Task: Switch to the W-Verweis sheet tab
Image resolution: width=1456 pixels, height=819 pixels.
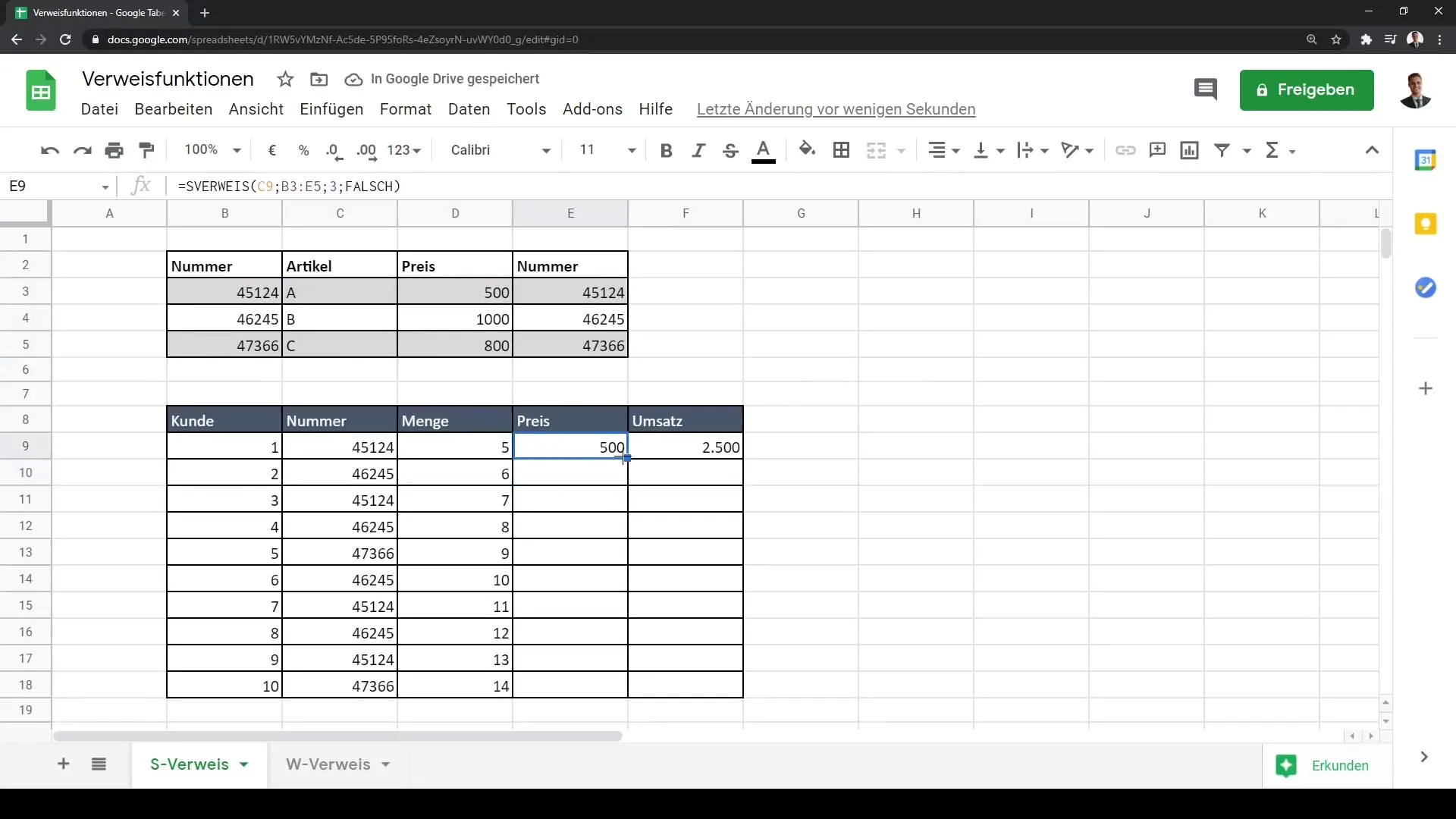Action: coord(328,764)
